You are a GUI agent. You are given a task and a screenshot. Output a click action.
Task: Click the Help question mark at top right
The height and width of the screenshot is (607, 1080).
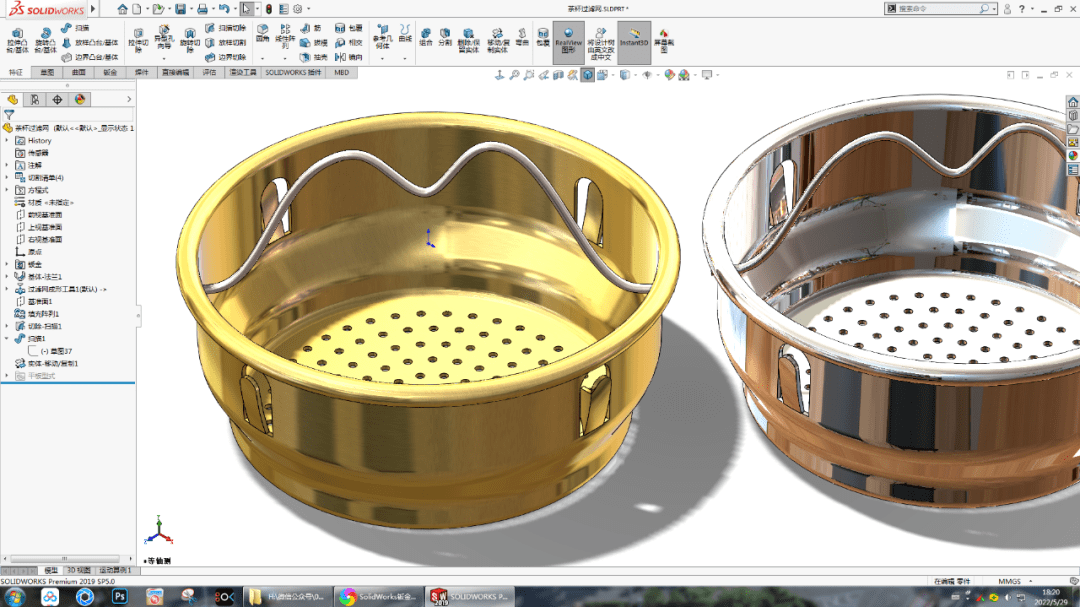[x=1022, y=9]
